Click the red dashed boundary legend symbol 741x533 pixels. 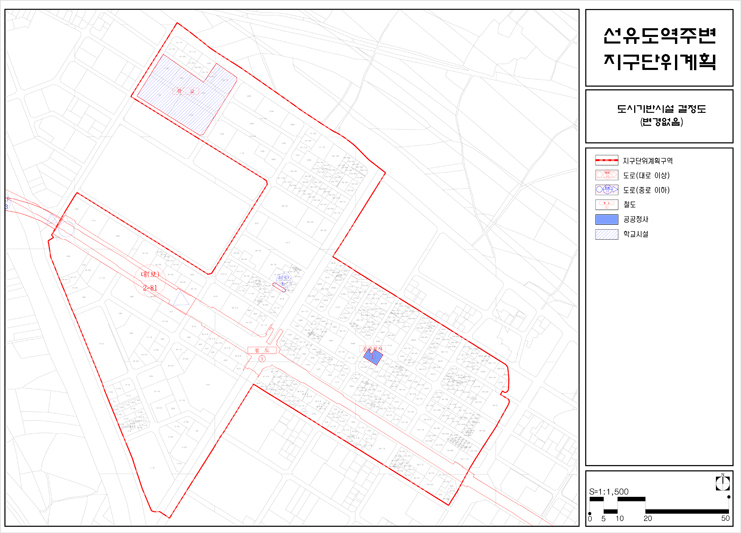point(607,160)
